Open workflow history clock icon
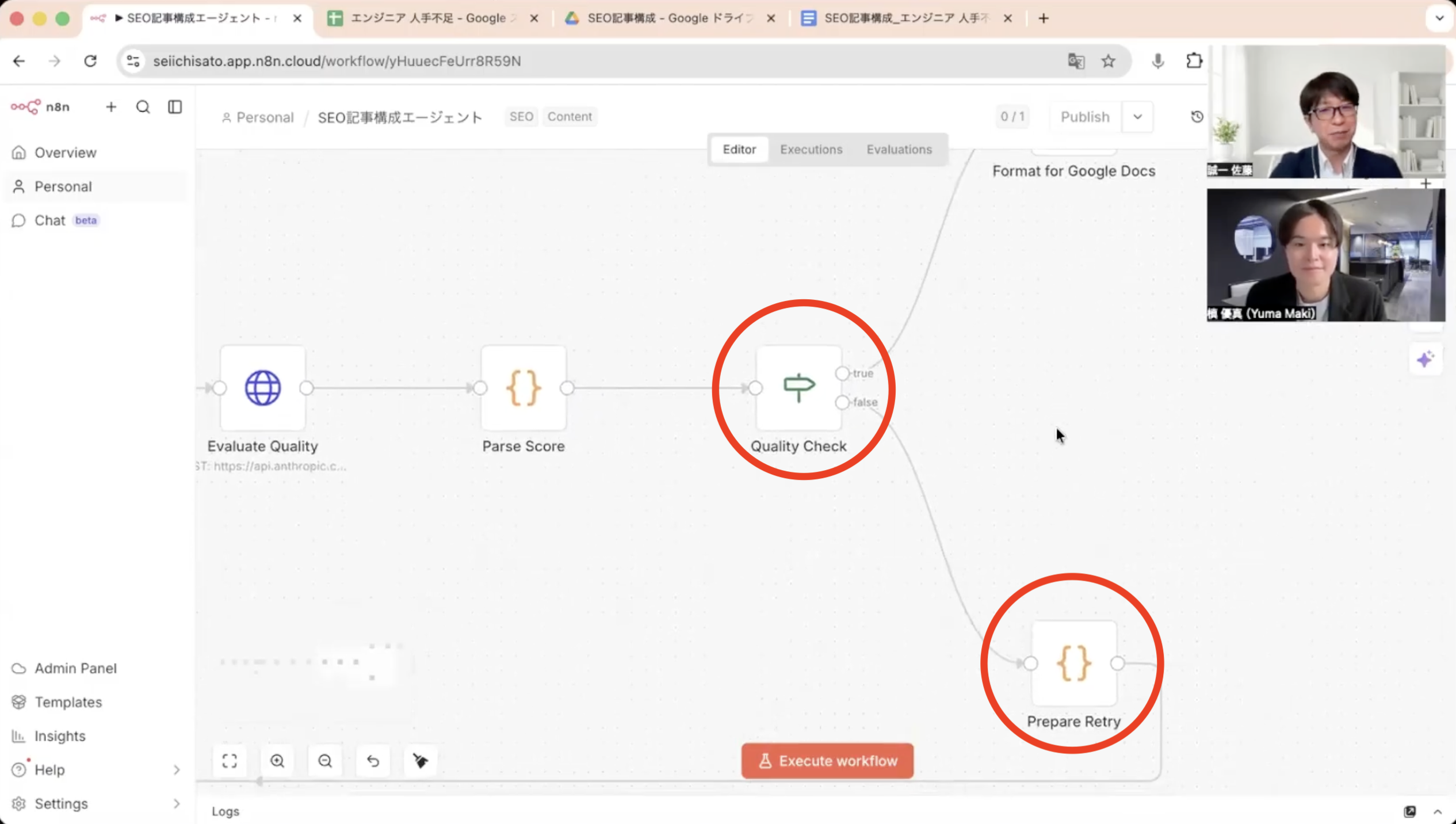Viewport: 1456px width, 824px height. pyautogui.click(x=1197, y=117)
